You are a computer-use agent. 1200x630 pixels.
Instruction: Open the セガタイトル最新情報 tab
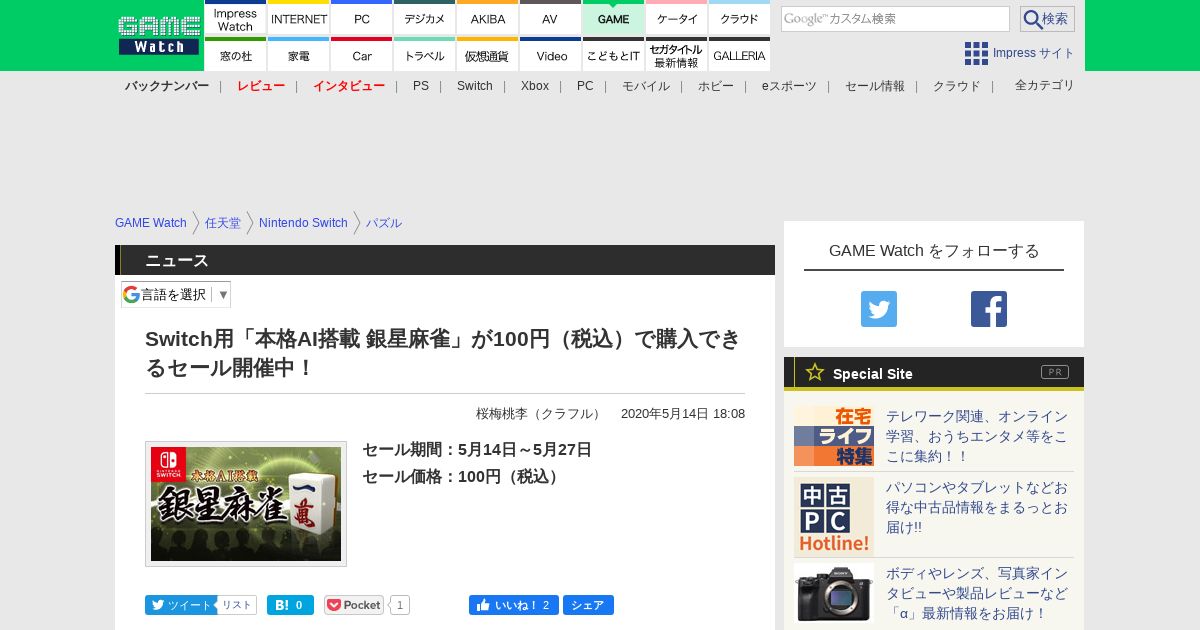pos(677,55)
